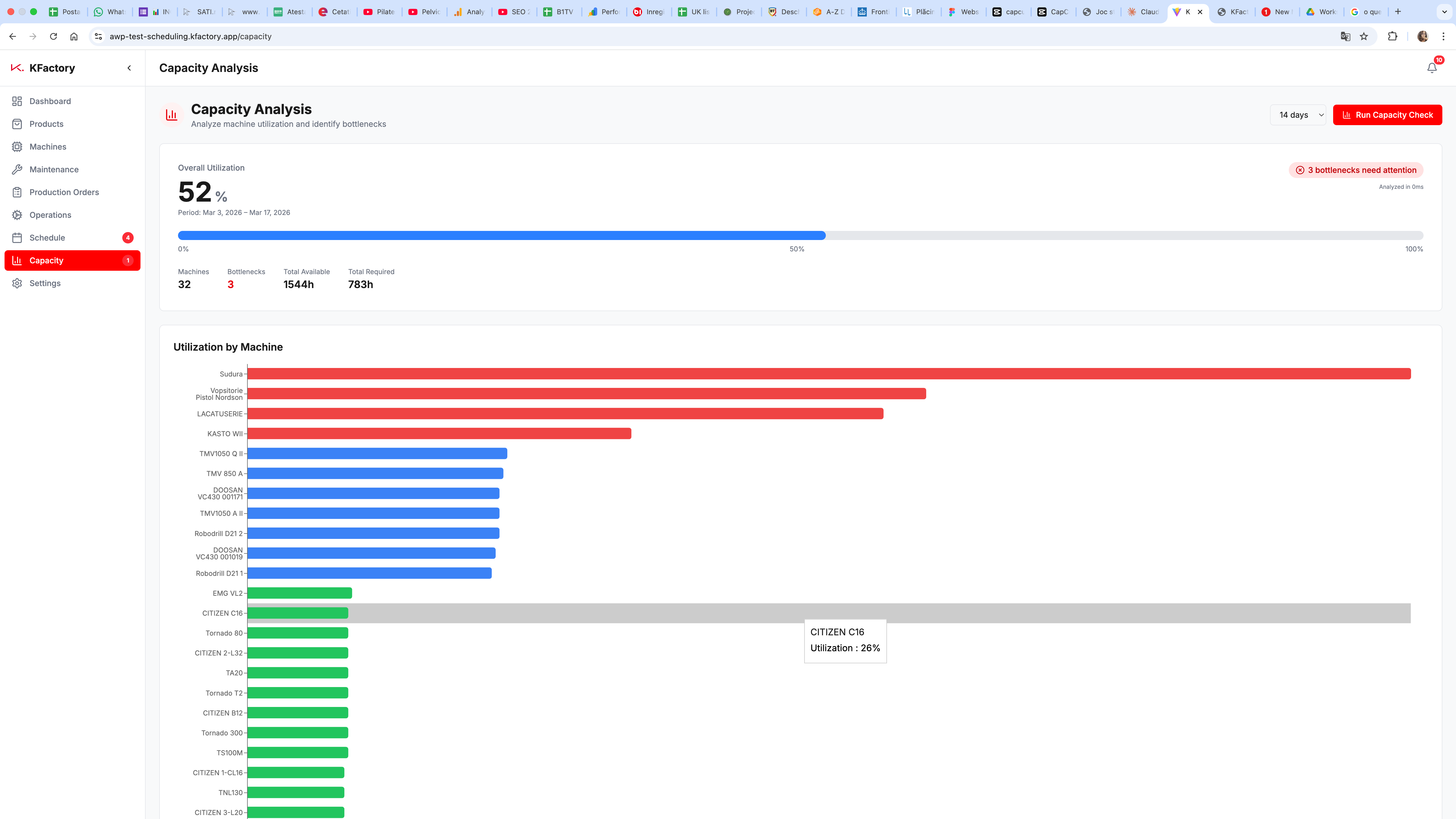Switch to the CapC browser tab
This screenshot has height=819, width=1456.
[x=1054, y=12]
